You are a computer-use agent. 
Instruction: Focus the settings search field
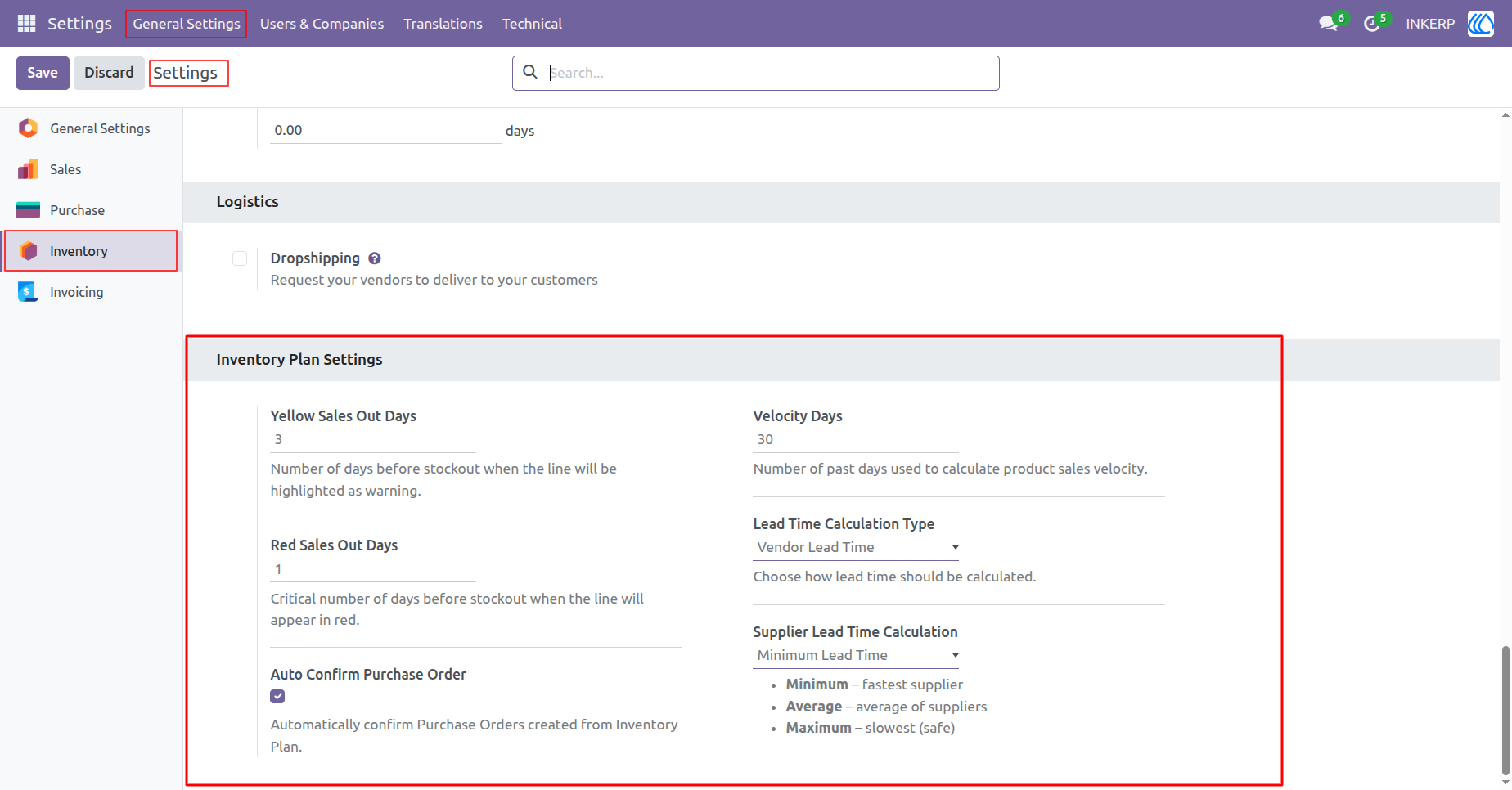(x=755, y=73)
